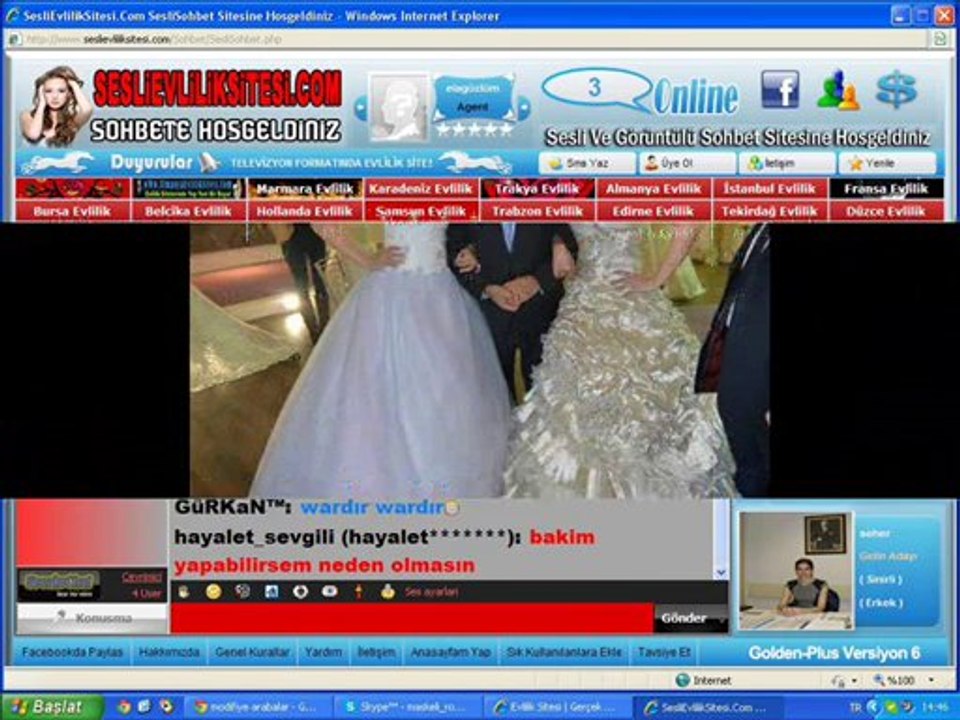Viewport: 960px width, 720px height.
Task: Click the İletişim button with people icon
Action: pos(787,163)
